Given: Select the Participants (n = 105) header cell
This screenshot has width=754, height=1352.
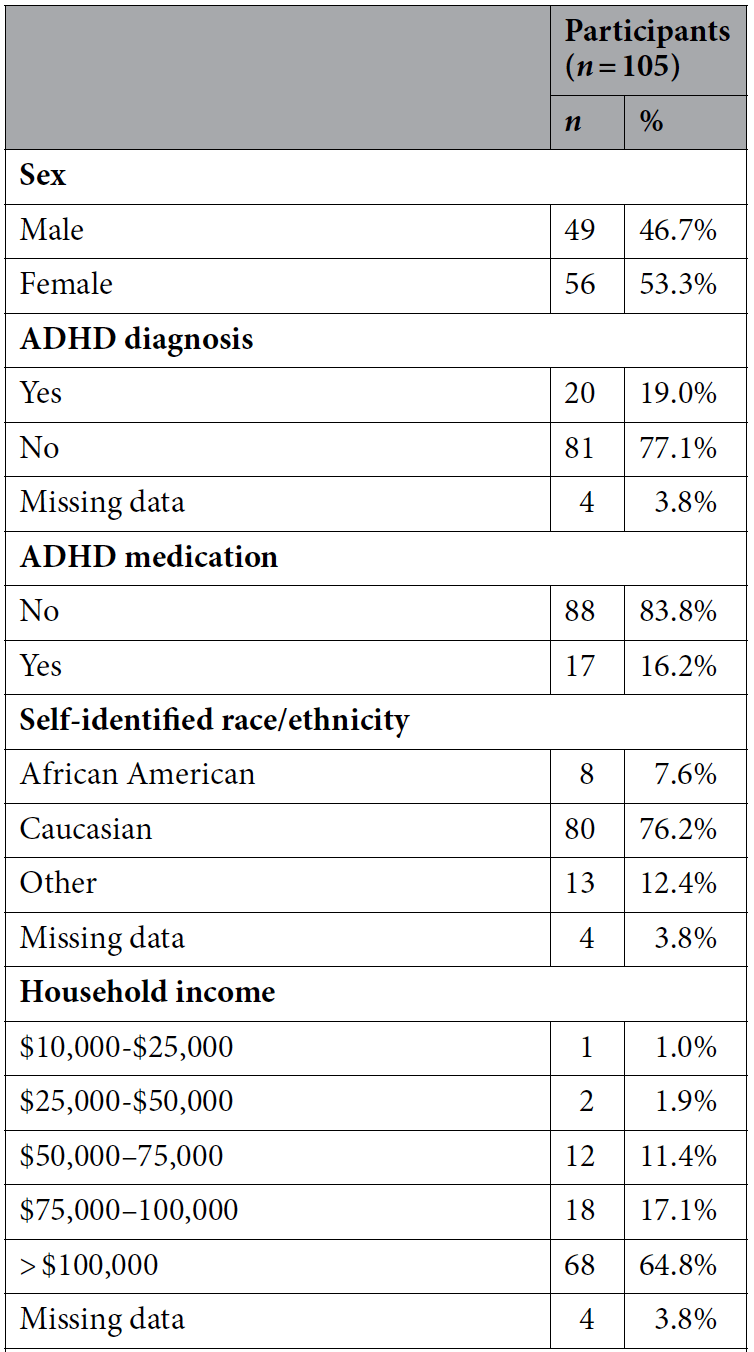Looking at the screenshot, I should (x=648, y=49).
